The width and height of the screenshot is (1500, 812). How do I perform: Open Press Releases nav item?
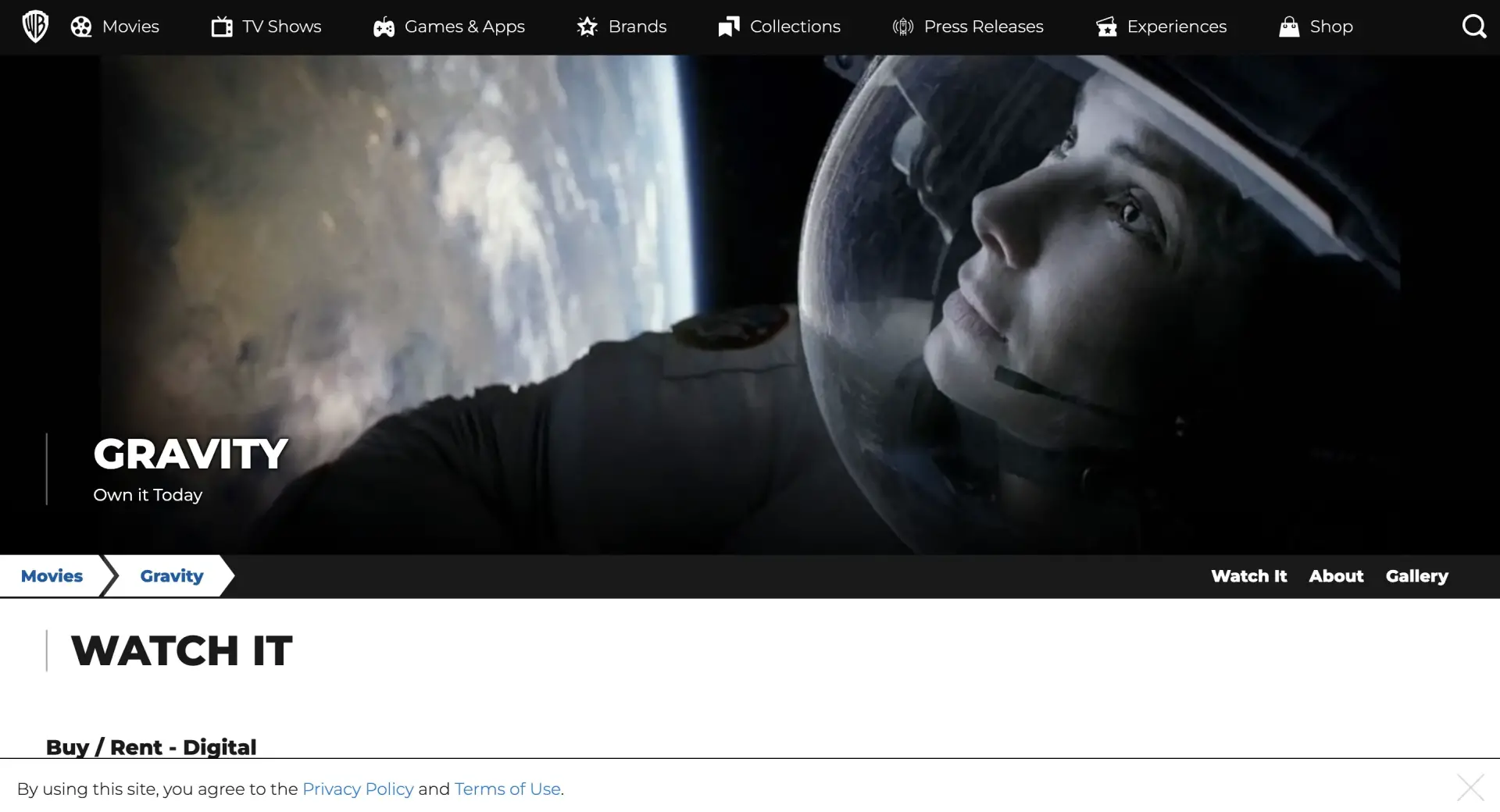click(x=984, y=27)
